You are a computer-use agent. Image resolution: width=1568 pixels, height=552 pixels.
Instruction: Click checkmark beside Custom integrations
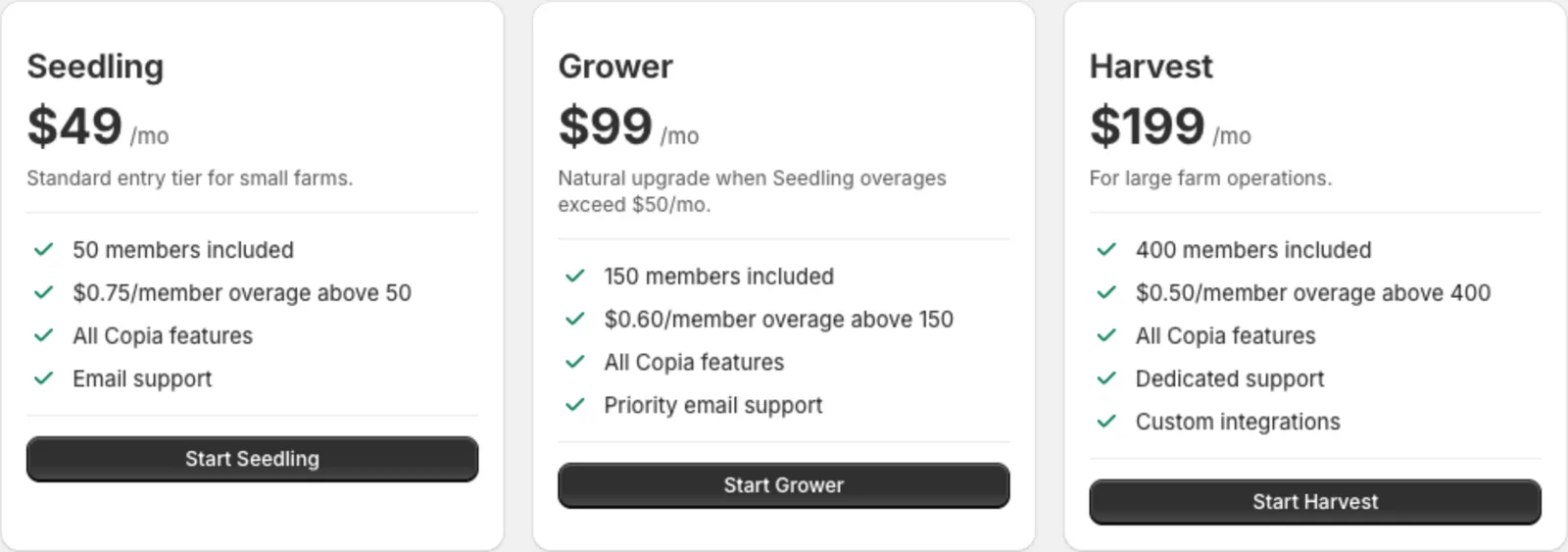(x=1106, y=422)
